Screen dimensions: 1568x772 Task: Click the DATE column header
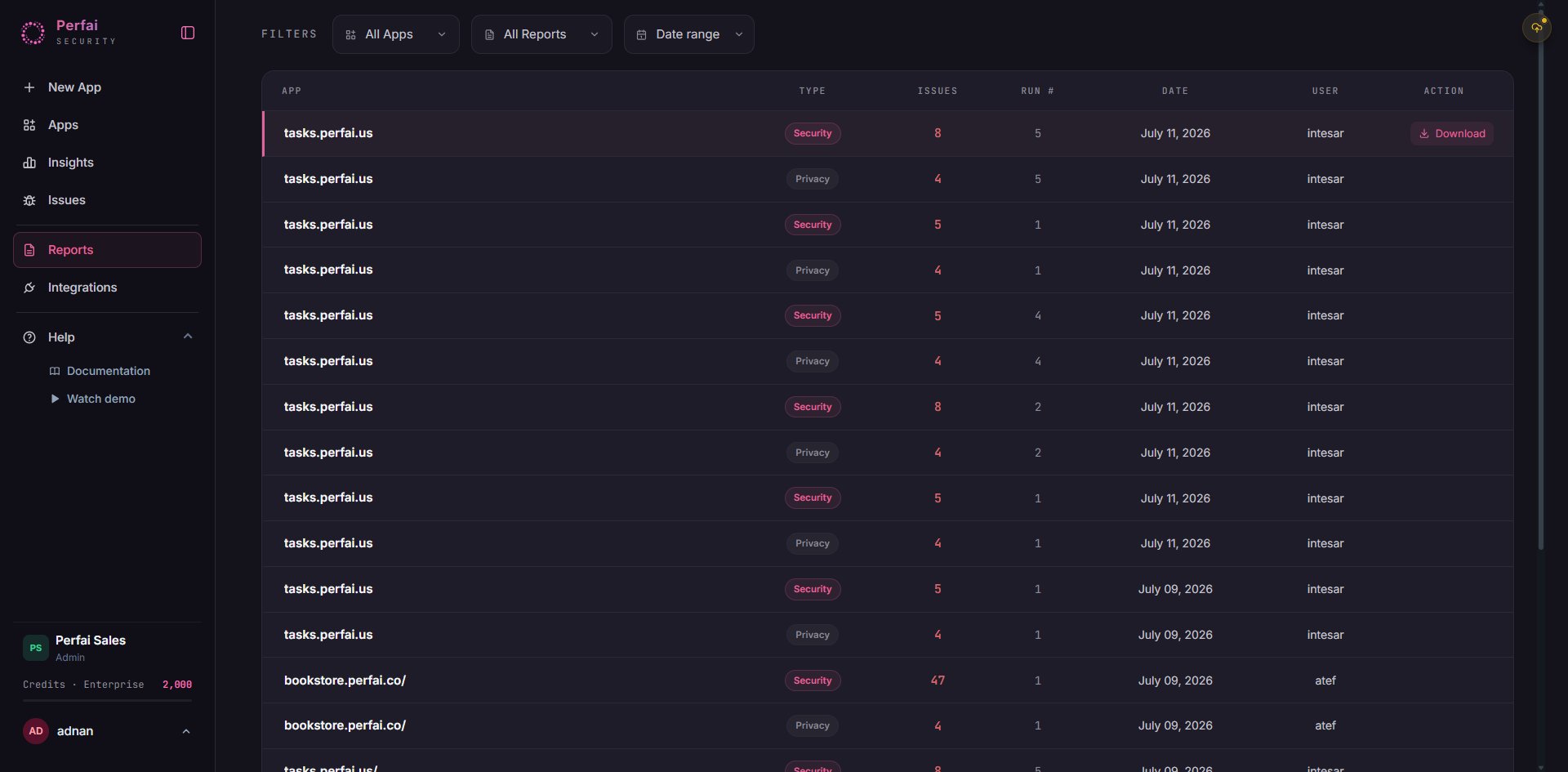click(x=1175, y=91)
